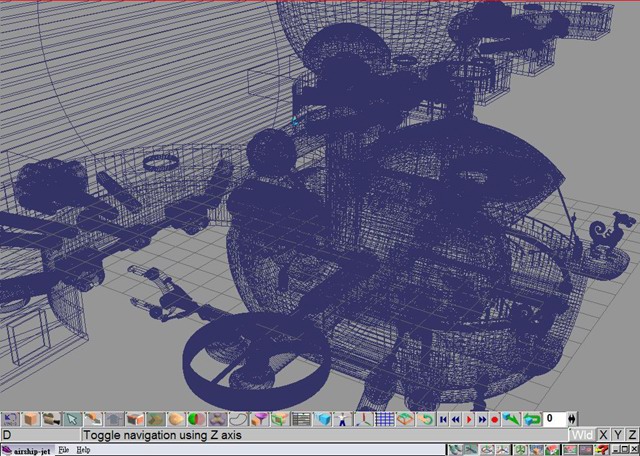Click the 3D axes icon

[x=363, y=420]
